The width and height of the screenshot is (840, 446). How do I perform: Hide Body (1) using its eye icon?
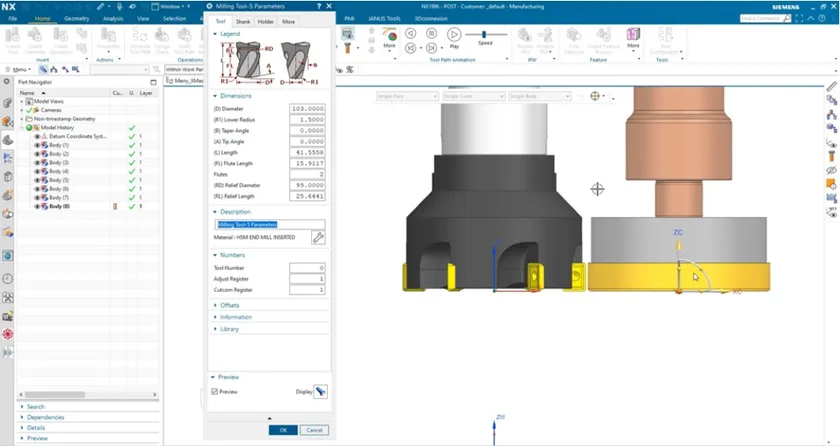pyautogui.click(x=38, y=145)
